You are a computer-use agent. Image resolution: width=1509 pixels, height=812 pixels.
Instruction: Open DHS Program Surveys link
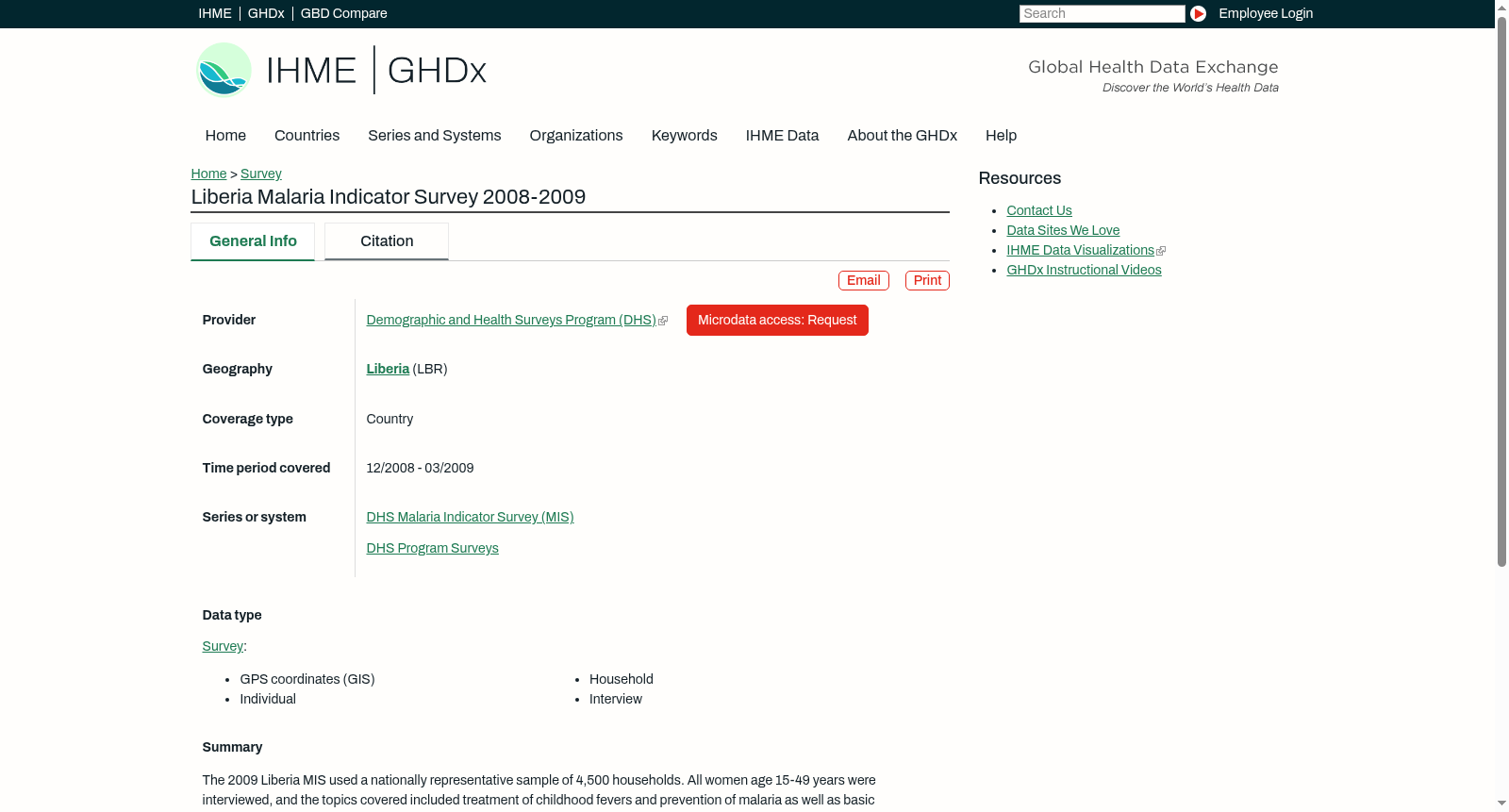pyautogui.click(x=432, y=549)
